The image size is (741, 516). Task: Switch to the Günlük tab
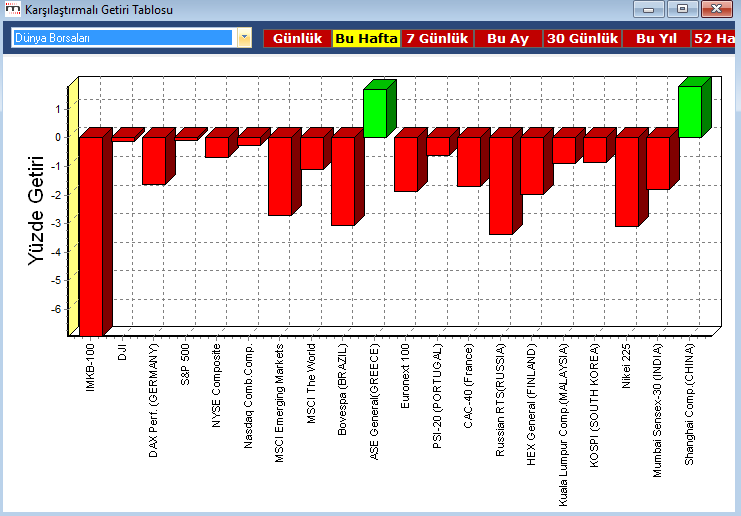tap(297, 38)
